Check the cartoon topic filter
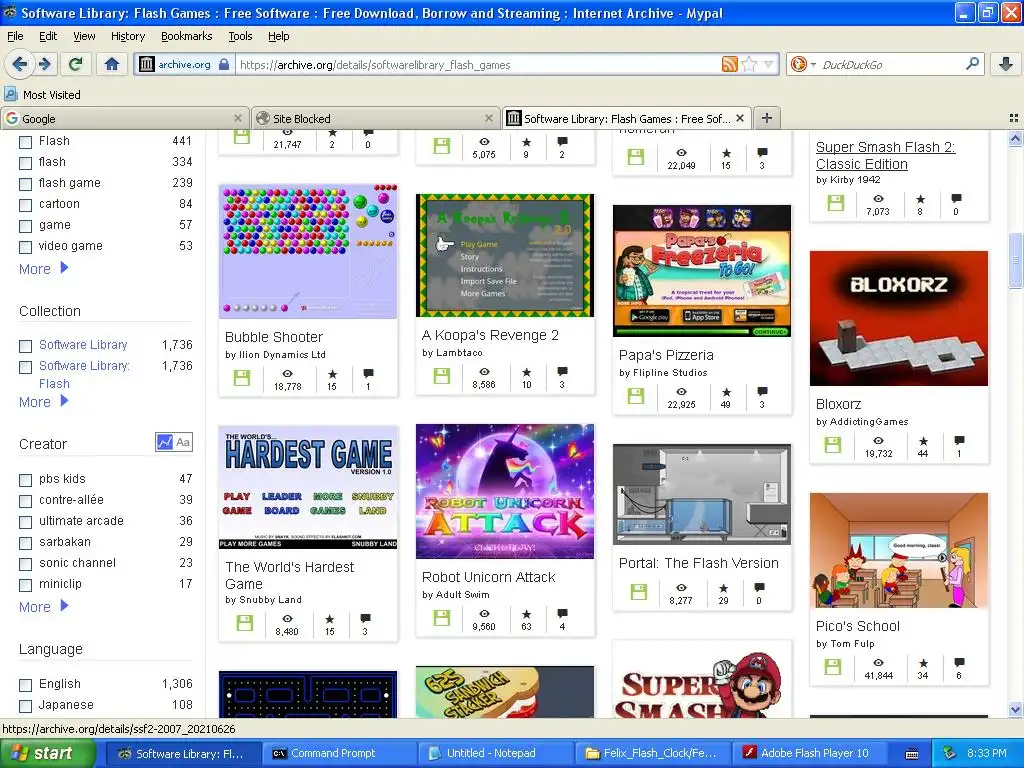This screenshot has height=768, width=1024. 25,205
